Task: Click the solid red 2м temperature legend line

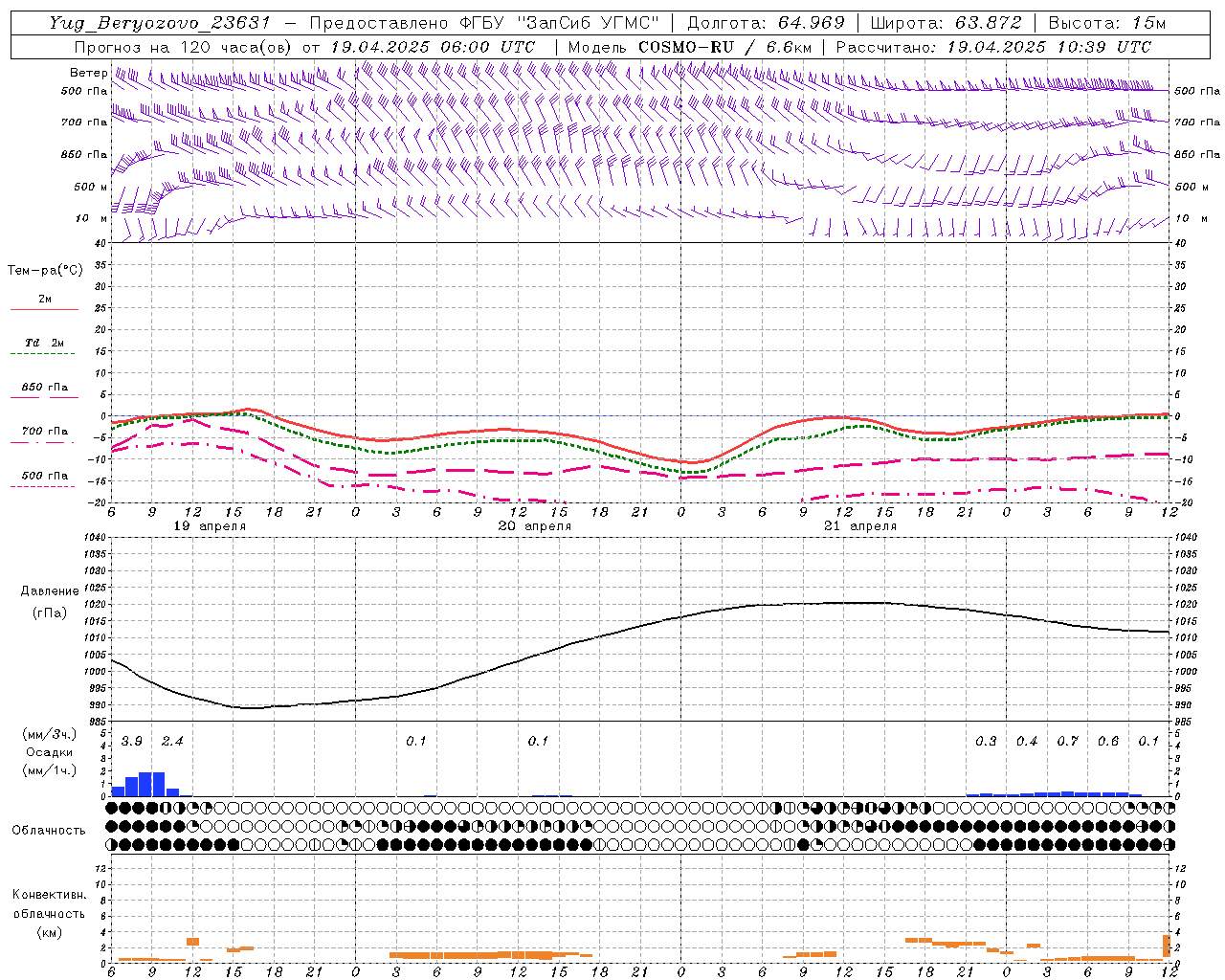Action: 44,309
